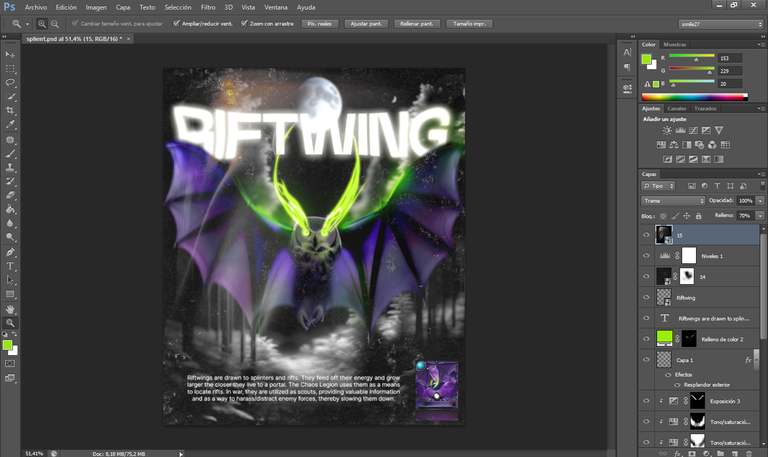Image resolution: width=768 pixels, height=457 pixels.
Task: Toggle 'Zoom con arrastre' checkbox
Action: tap(244, 24)
